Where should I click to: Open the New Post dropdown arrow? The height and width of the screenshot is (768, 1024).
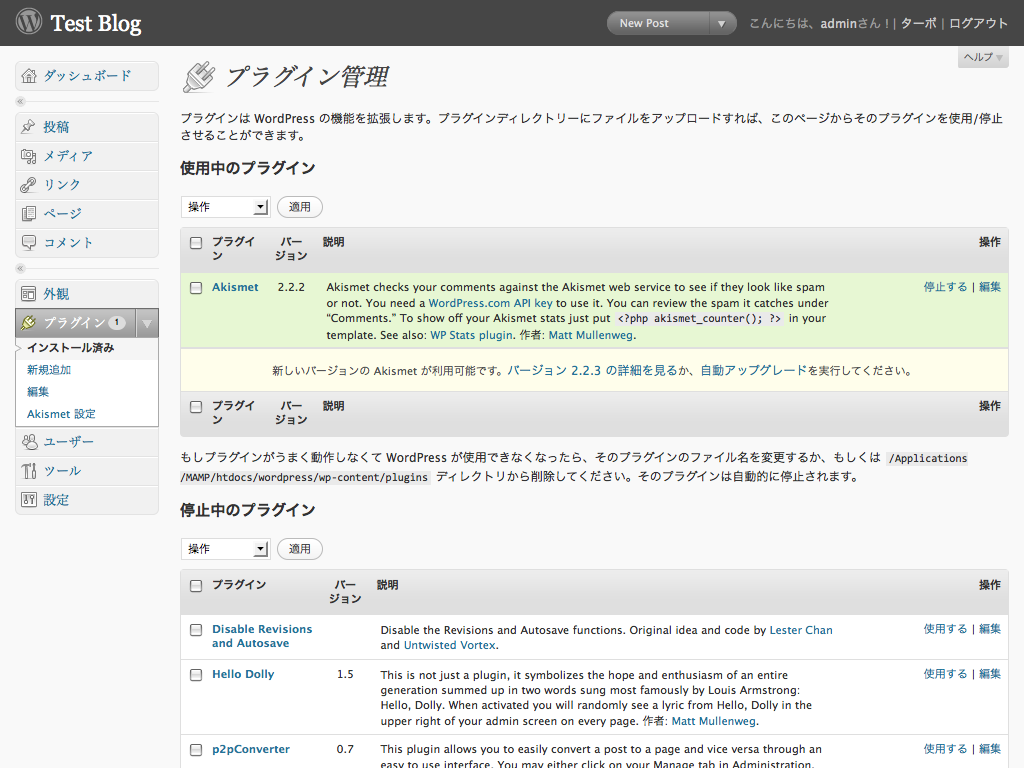click(x=722, y=24)
